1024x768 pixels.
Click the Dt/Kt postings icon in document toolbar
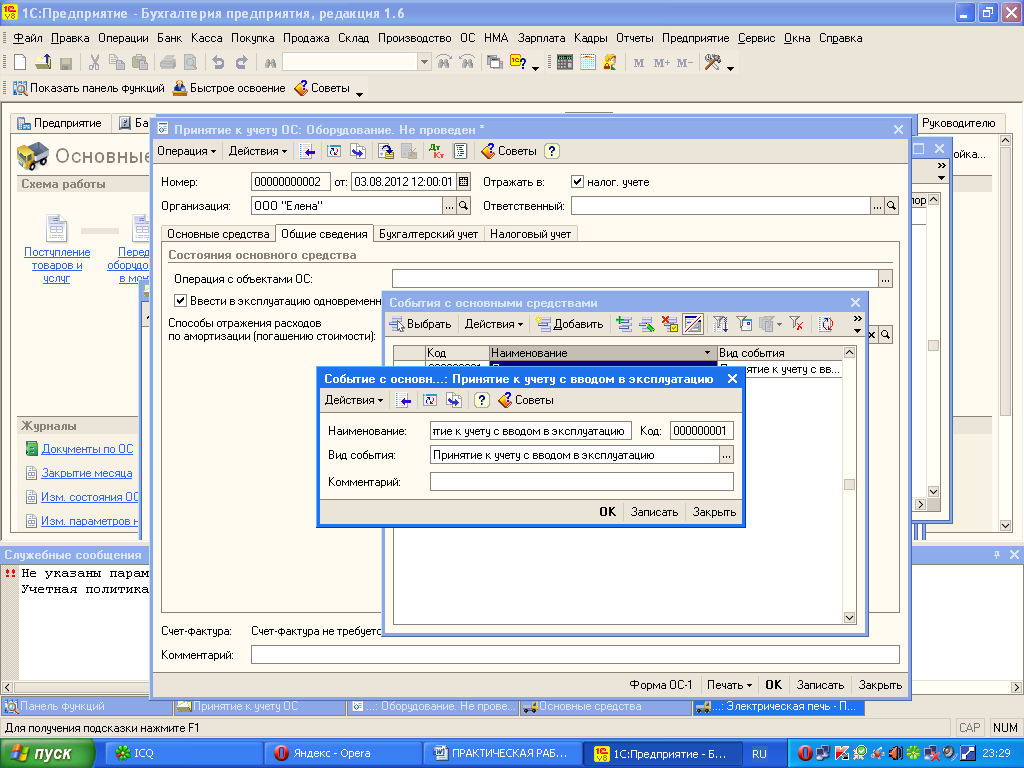pyautogui.click(x=436, y=152)
